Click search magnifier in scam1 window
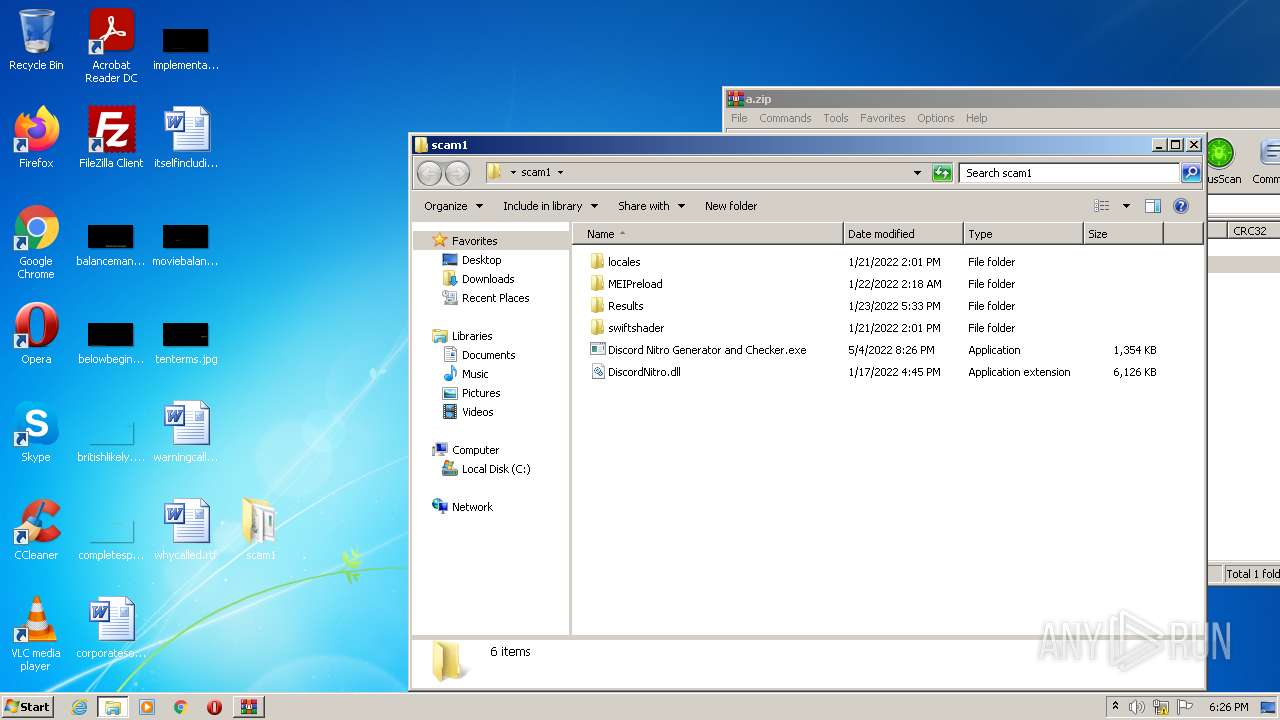The image size is (1280, 720). (1190, 173)
